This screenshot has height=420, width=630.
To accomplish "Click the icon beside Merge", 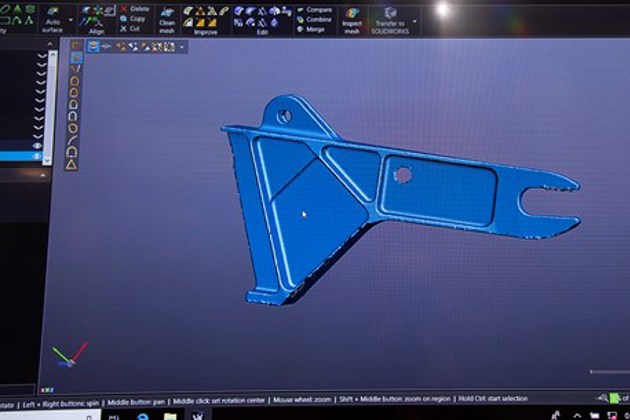I will [x=300, y=29].
